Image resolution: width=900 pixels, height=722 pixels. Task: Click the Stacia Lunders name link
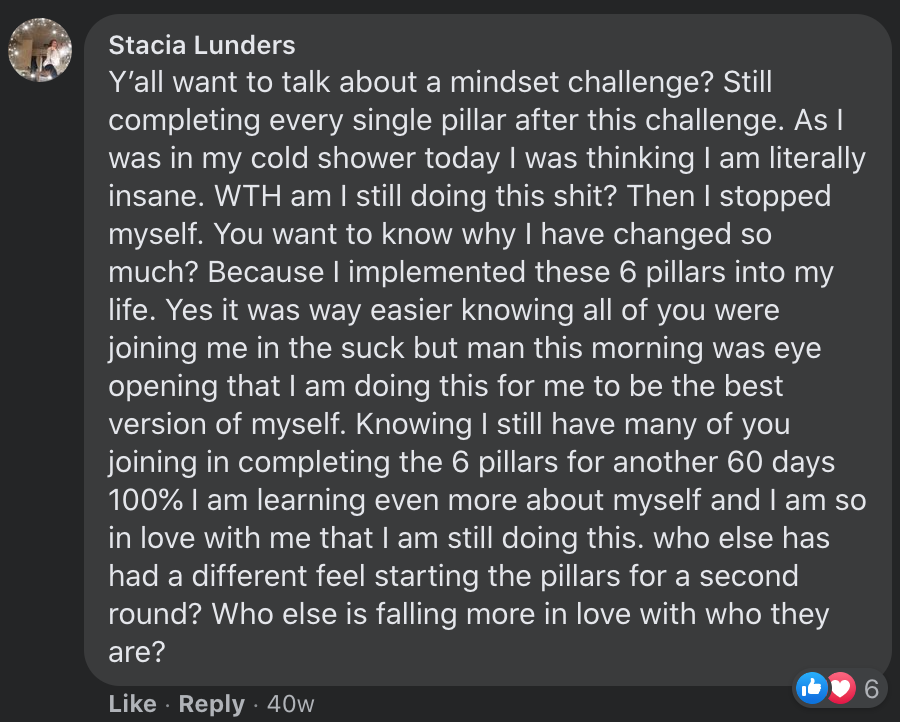pyautogui.click(x=201, y=45)
